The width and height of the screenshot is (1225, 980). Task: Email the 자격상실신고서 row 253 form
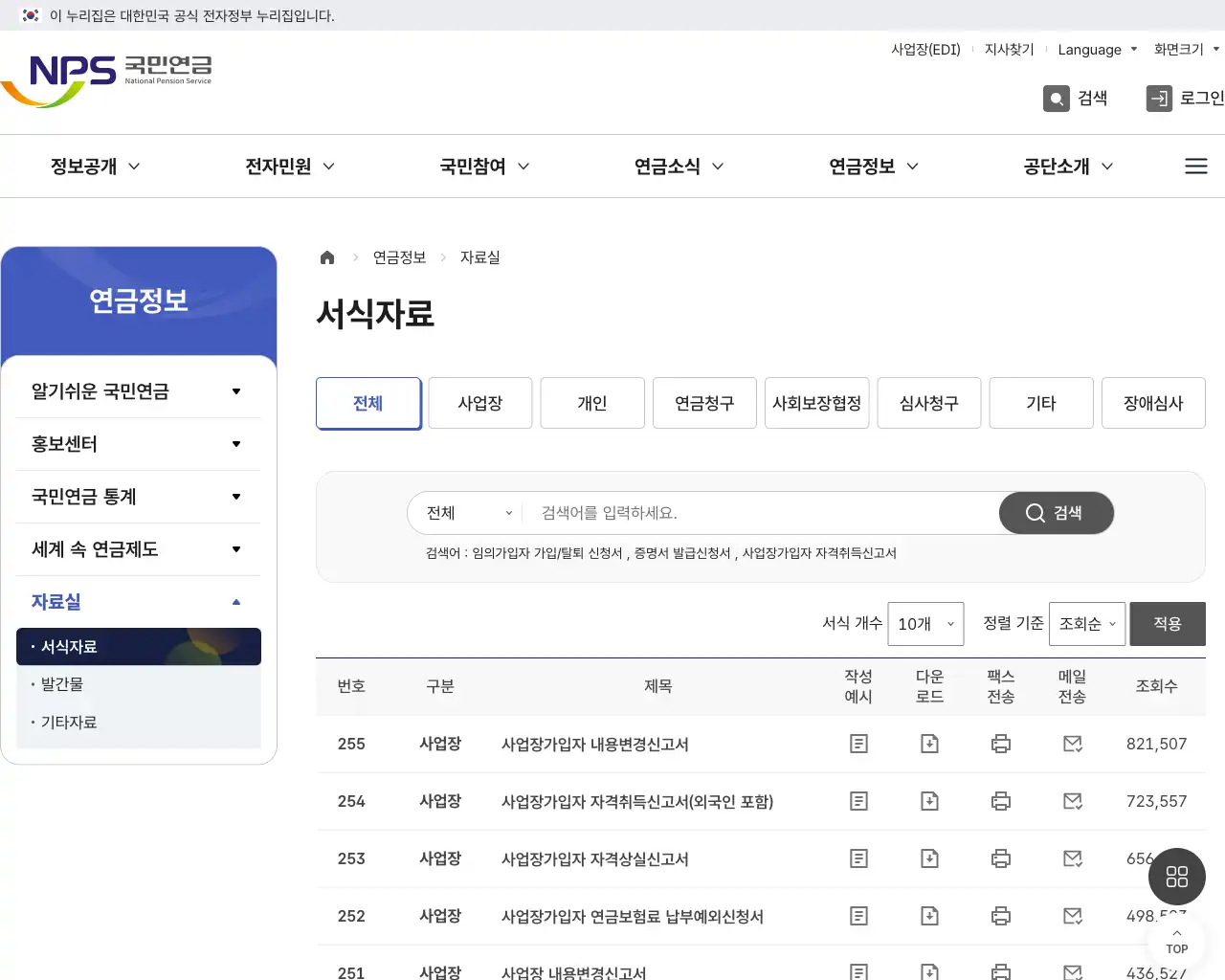pos(1073,858)
